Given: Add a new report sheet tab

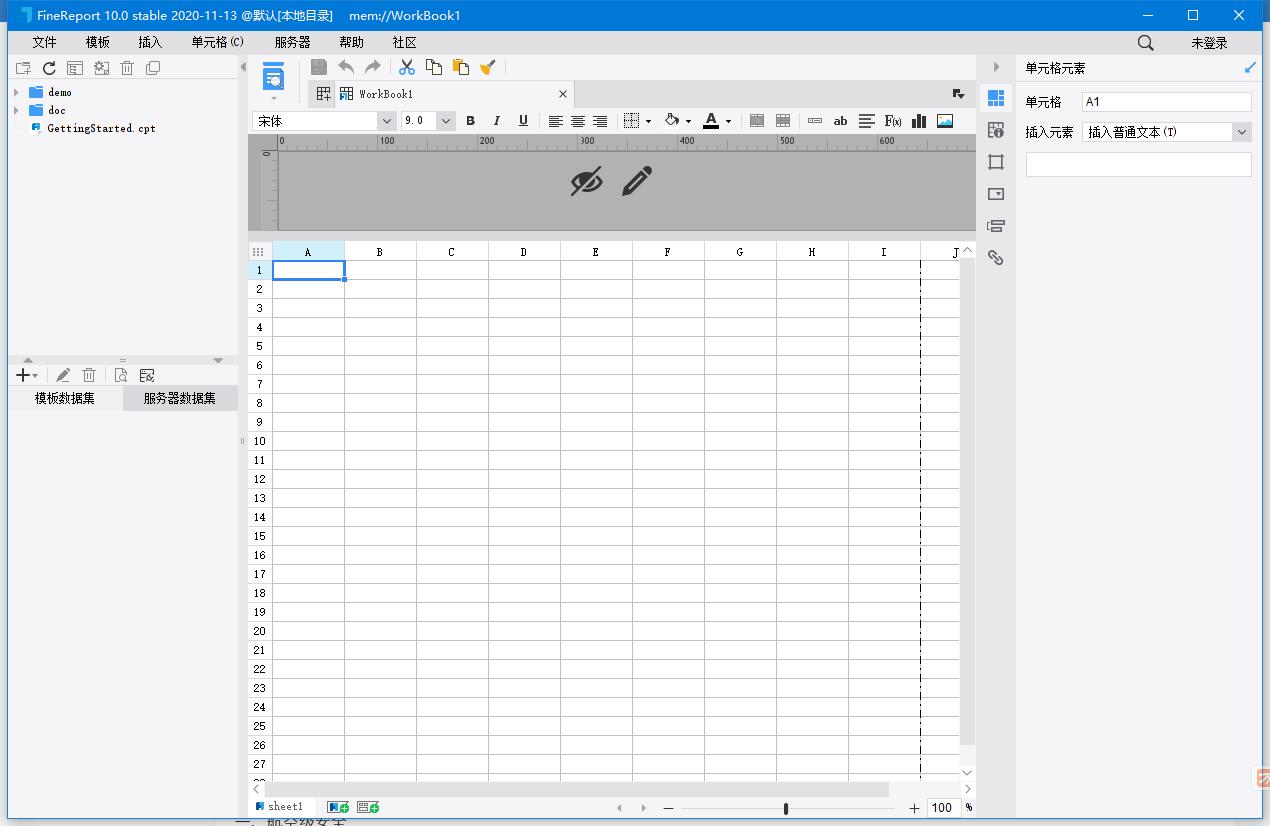Looking at the screenshot, I should point(338,807).
